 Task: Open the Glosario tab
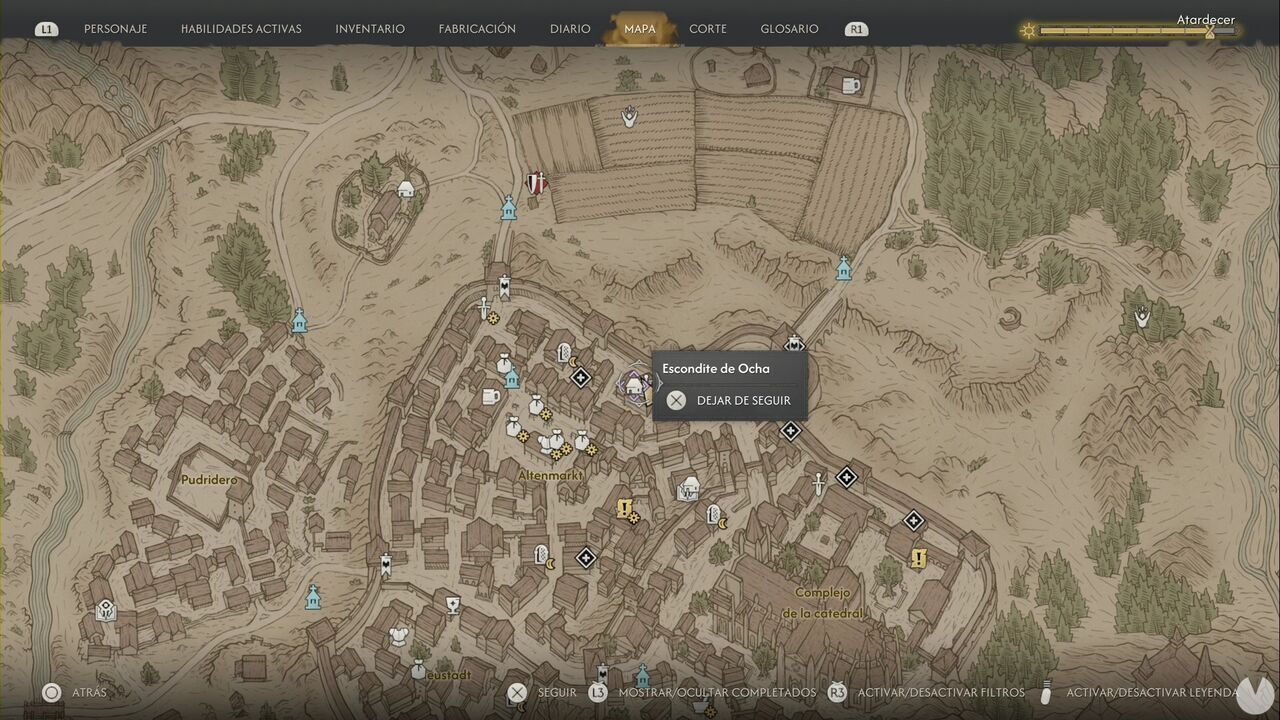click(789, 29)
